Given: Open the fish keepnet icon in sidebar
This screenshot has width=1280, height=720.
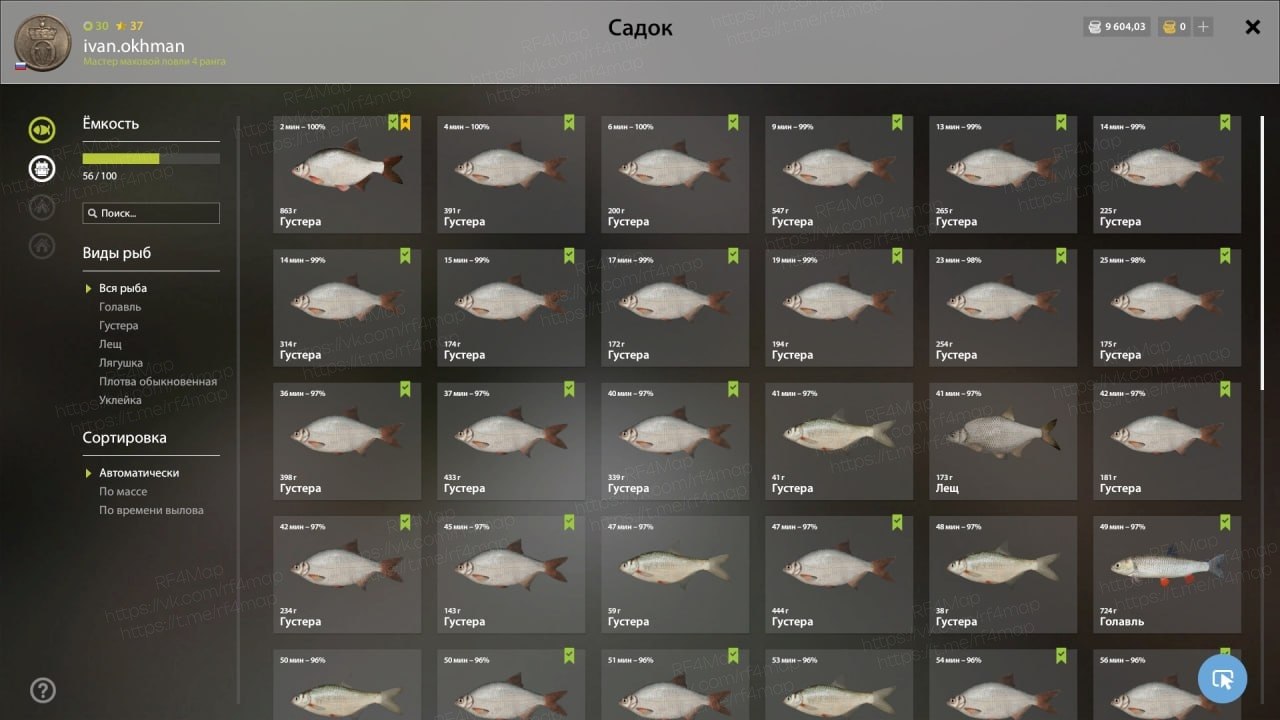Looking at the screenshot, I should pyautogui.click(x=42, y=129).
